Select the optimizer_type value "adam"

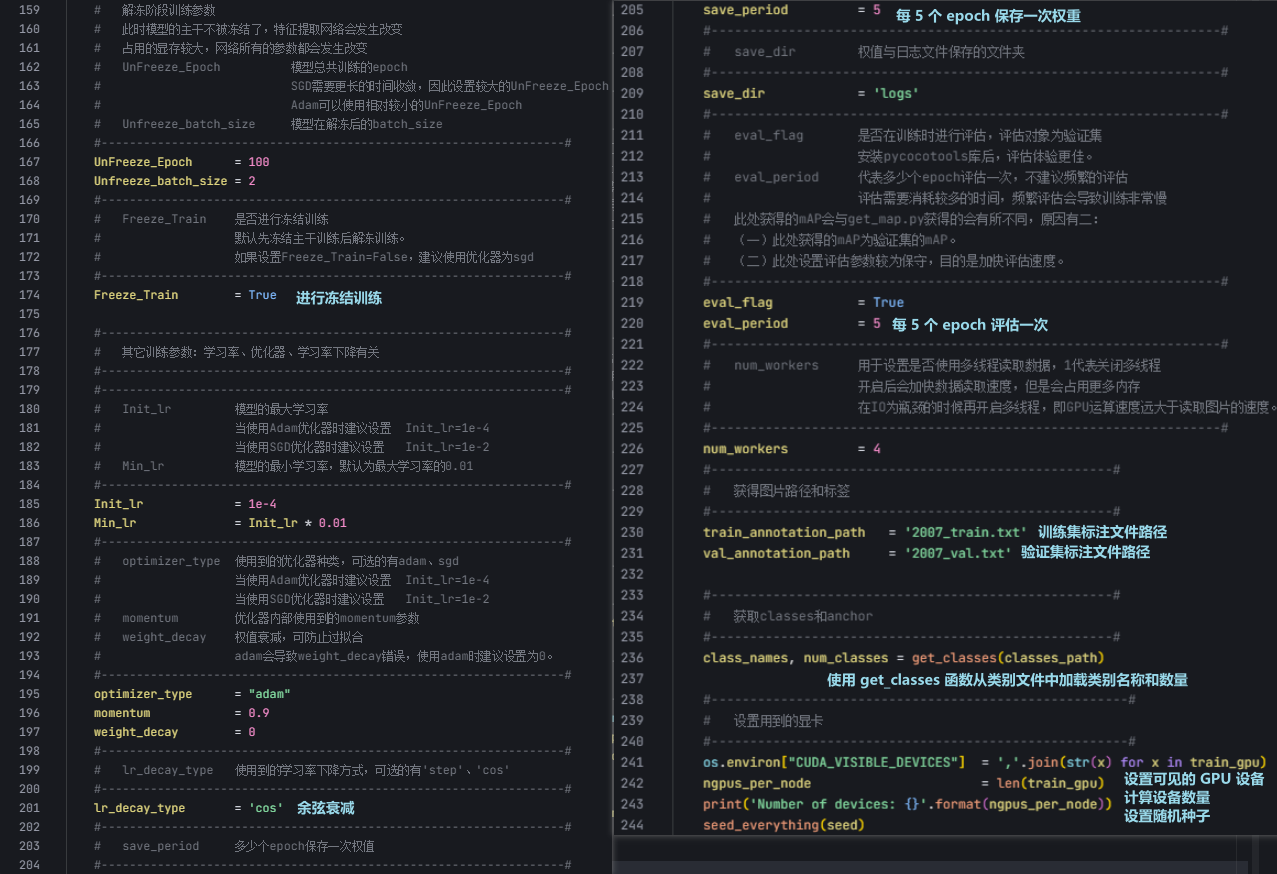[269, 693]
